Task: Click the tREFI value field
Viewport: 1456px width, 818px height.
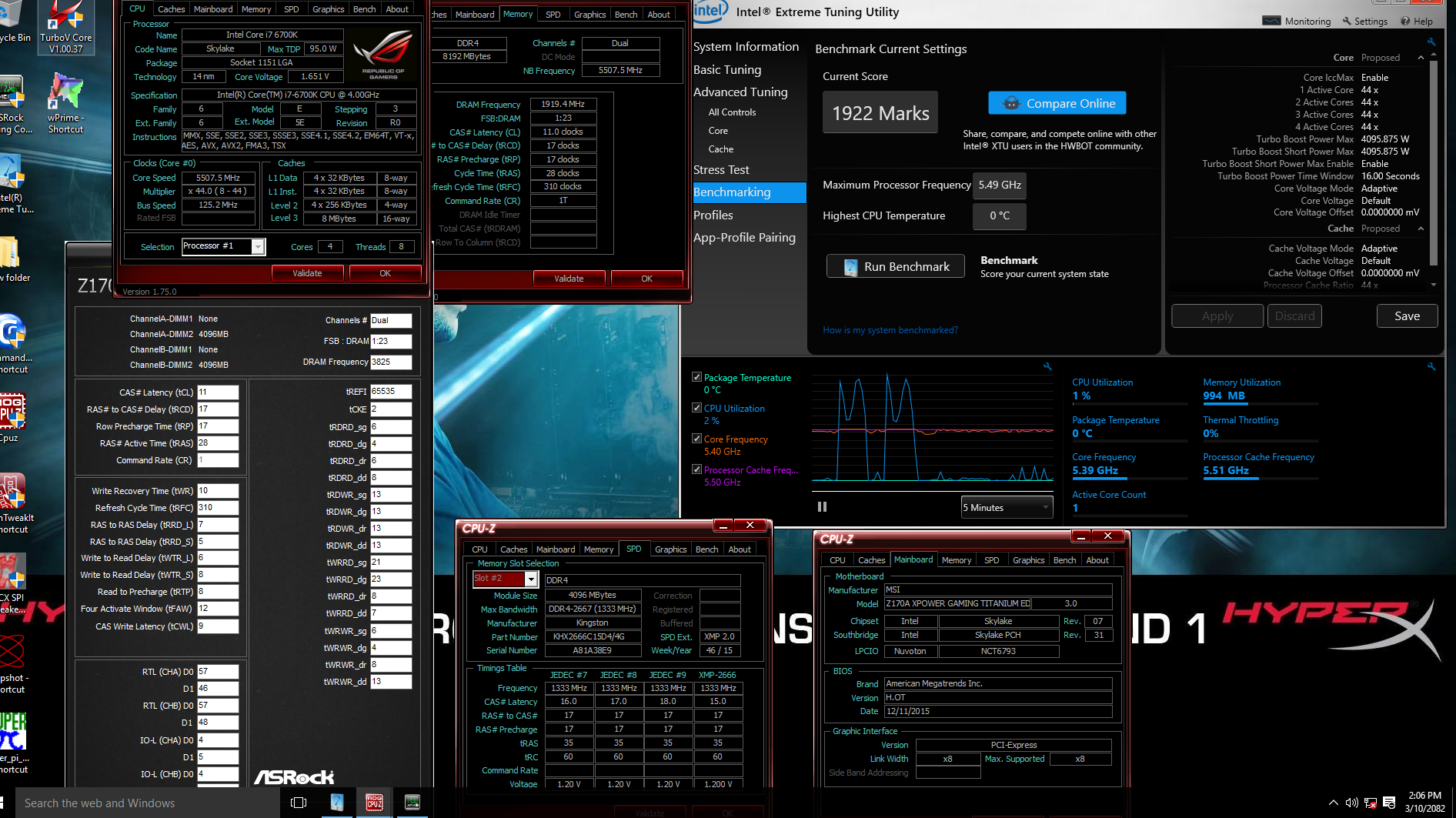Action: tap(391, 392)
